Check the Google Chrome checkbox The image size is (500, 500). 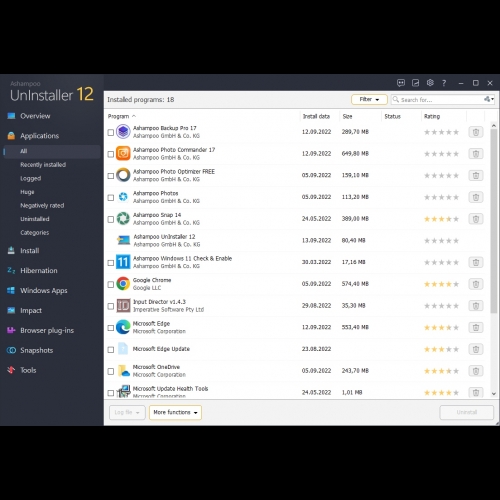(x=111, y=284)
